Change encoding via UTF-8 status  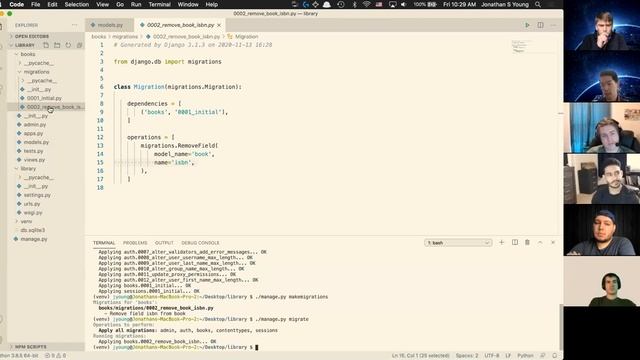tap(492, 356)
